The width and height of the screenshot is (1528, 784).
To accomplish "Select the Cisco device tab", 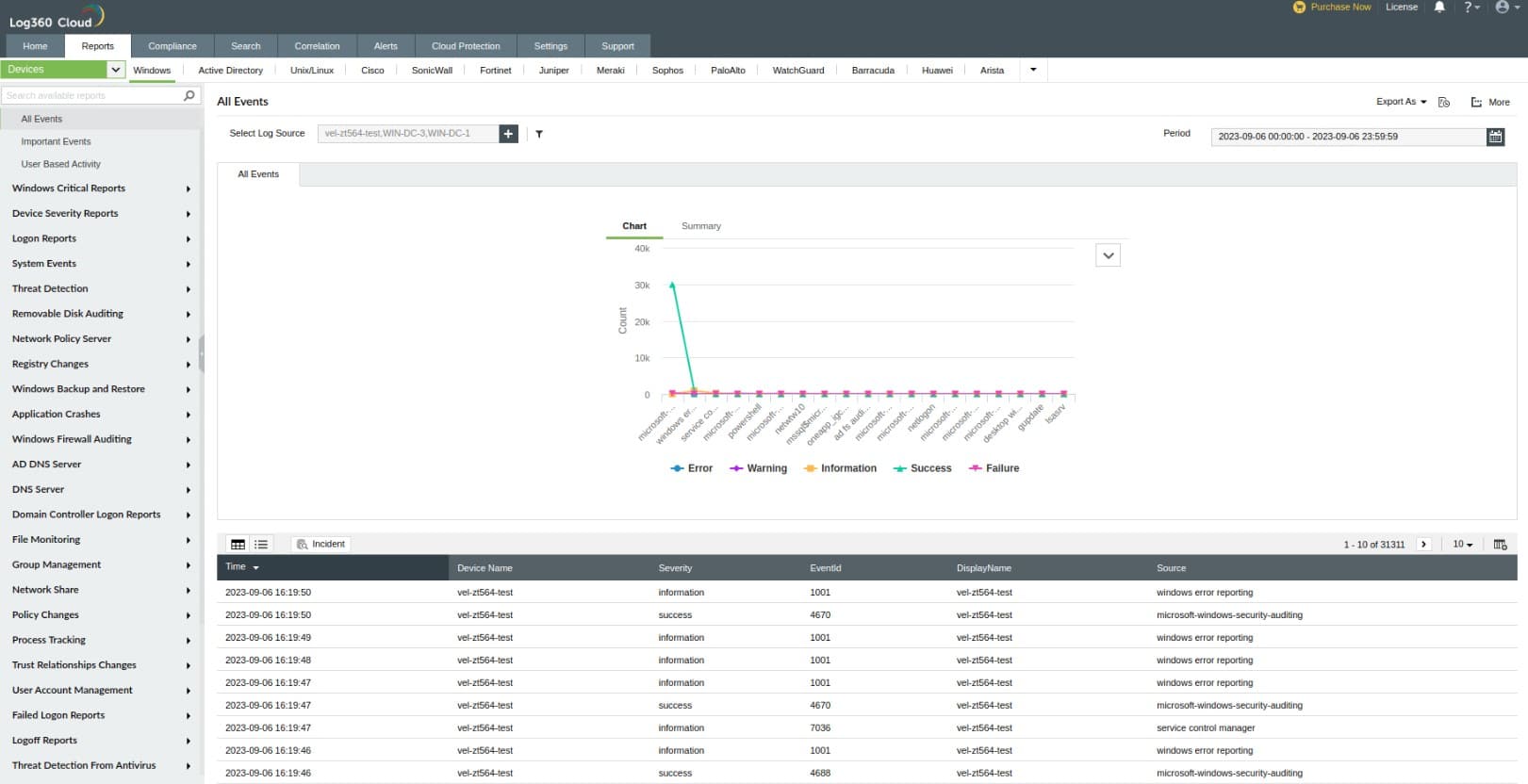I will [372, 71].
